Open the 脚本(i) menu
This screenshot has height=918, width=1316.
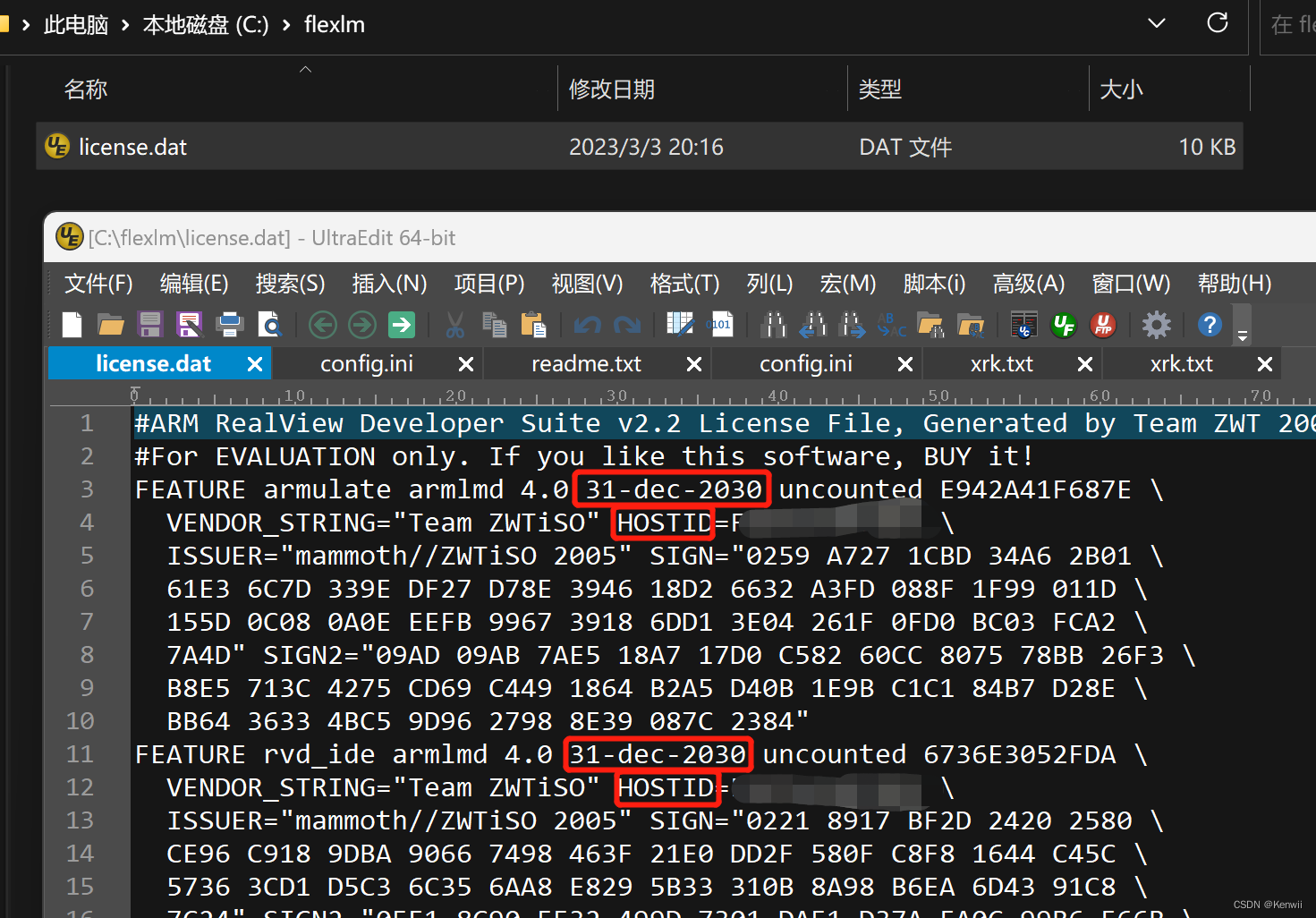(x=934, y=284)
